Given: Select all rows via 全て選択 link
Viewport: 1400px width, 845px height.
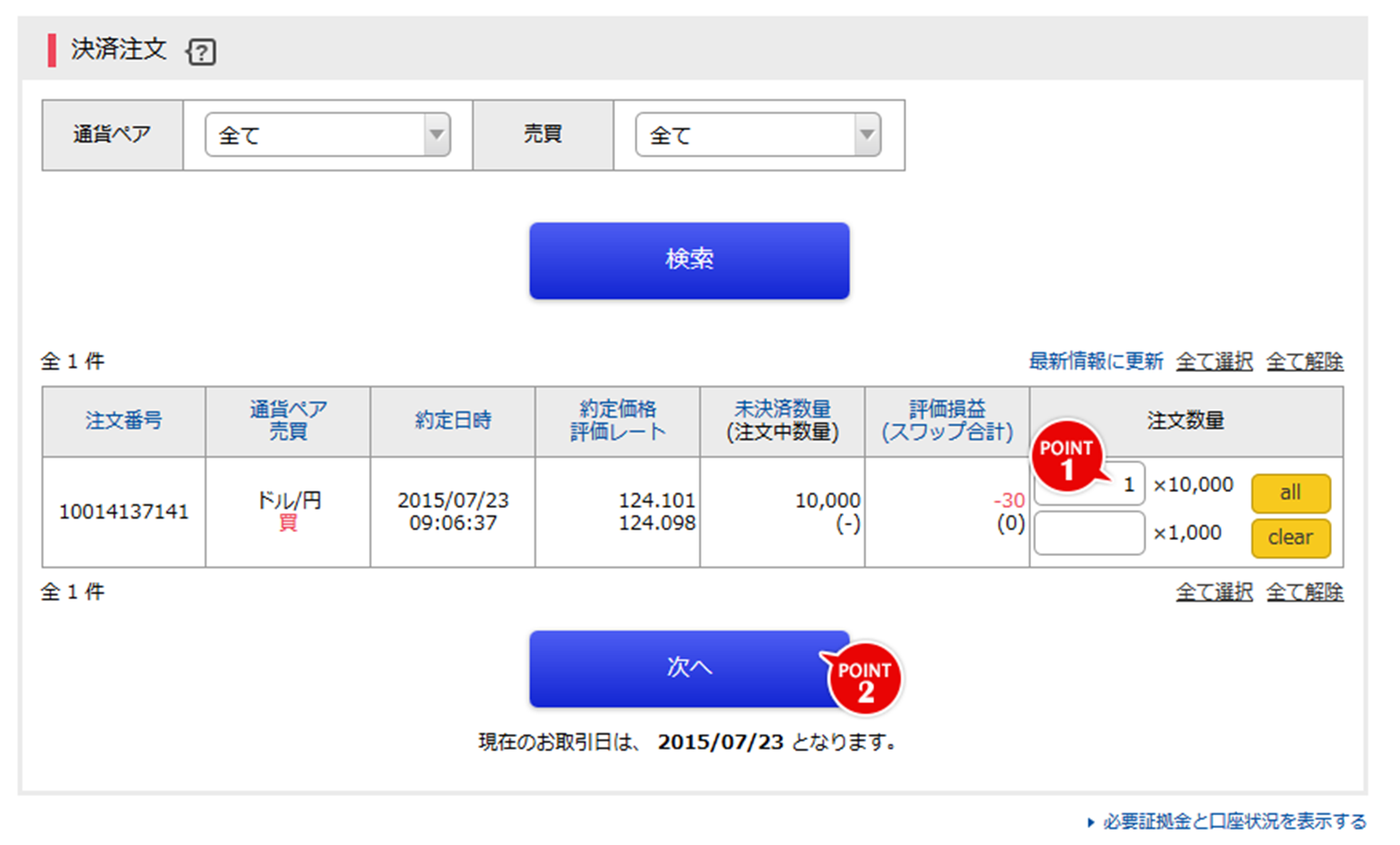Looking at the screenshot, I should 1214,361.
